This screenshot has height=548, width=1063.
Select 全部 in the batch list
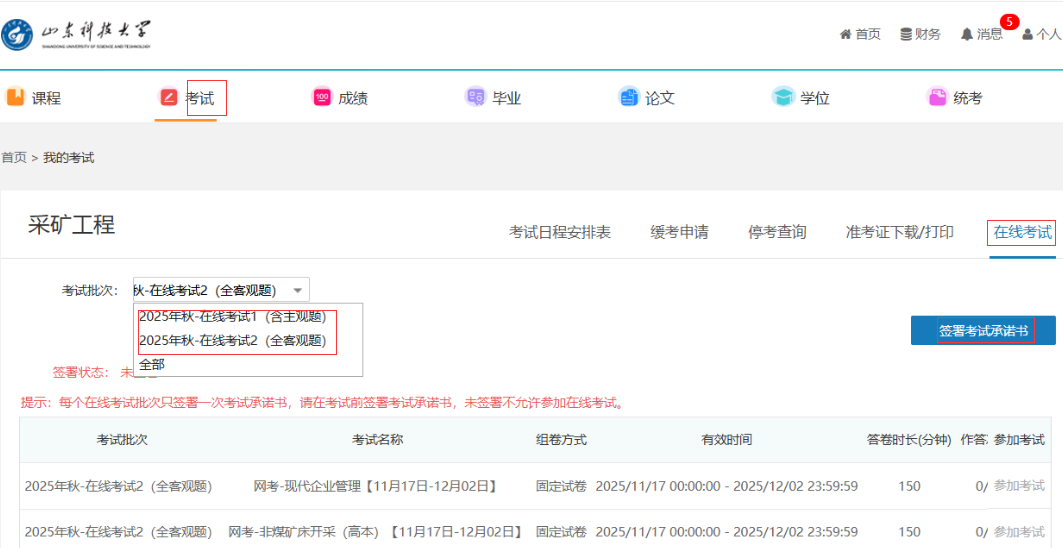pos(152,365)
